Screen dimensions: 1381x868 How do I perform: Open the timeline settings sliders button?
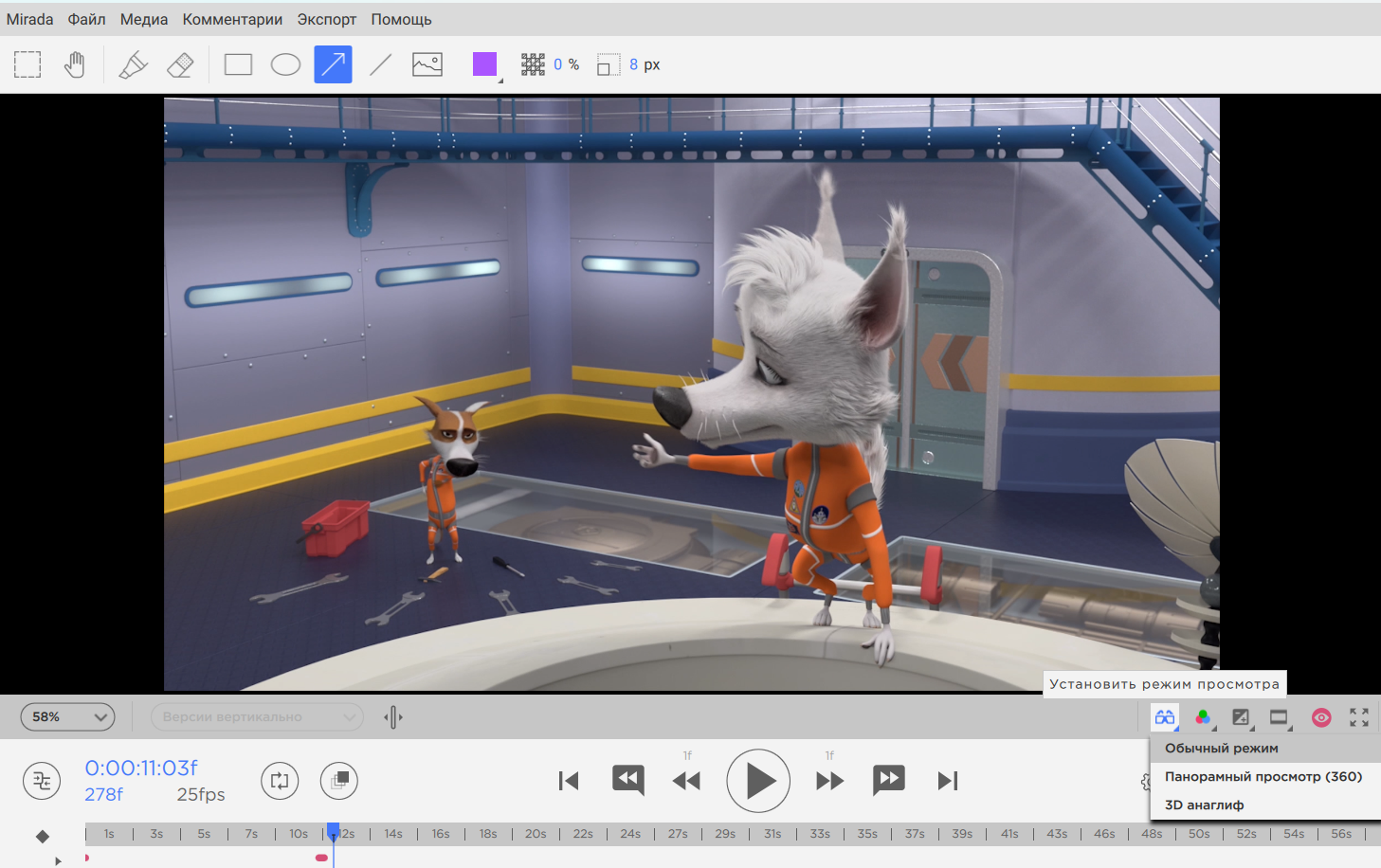pyautogui.click(x=42, y=781)
